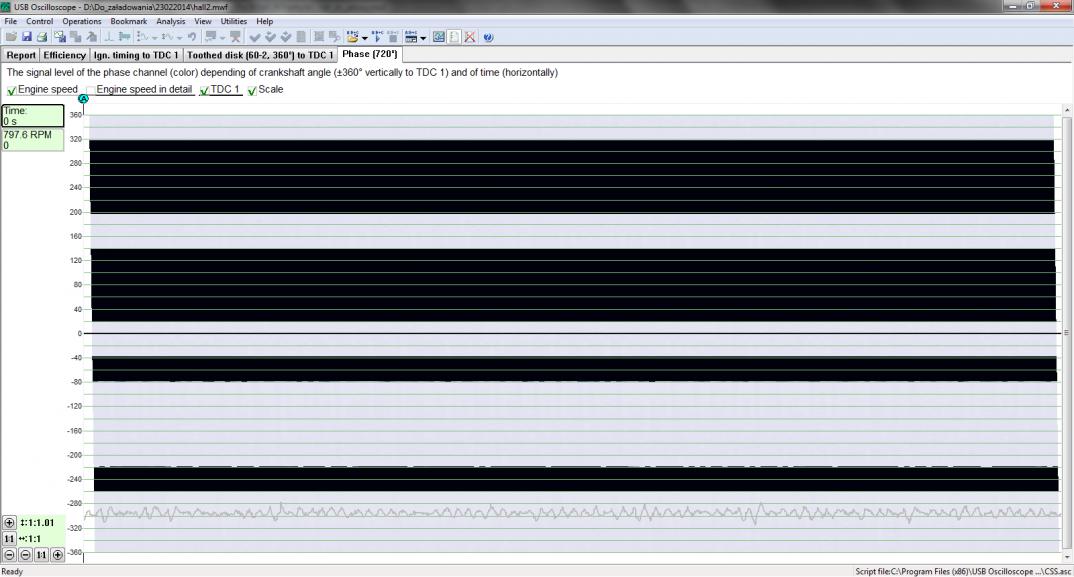Switch to the Report tab

[21, 55]
